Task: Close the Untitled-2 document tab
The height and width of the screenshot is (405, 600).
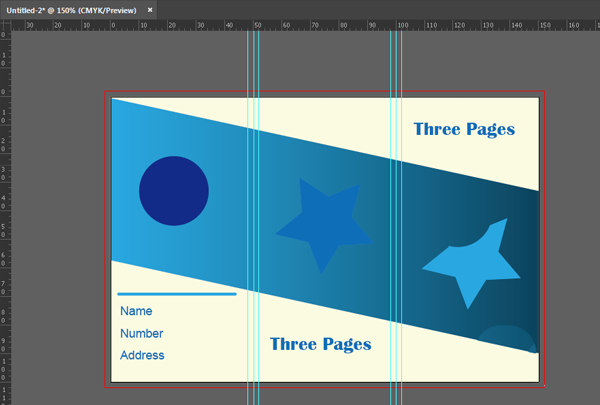Action: point(151,8)
